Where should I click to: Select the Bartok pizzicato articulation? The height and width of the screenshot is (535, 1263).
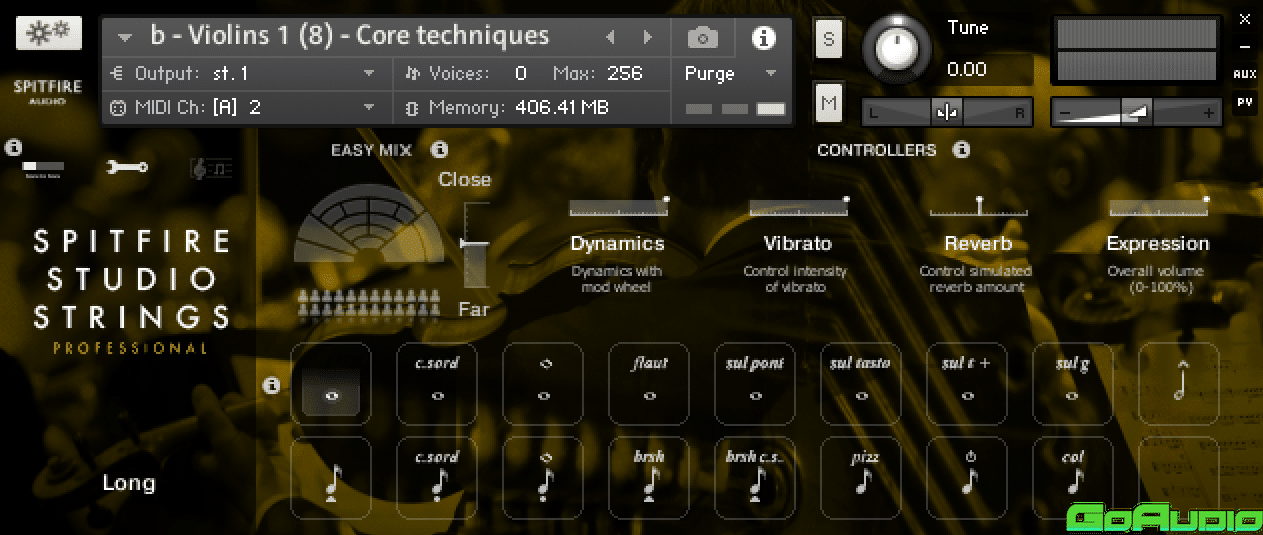pos(967,478)
